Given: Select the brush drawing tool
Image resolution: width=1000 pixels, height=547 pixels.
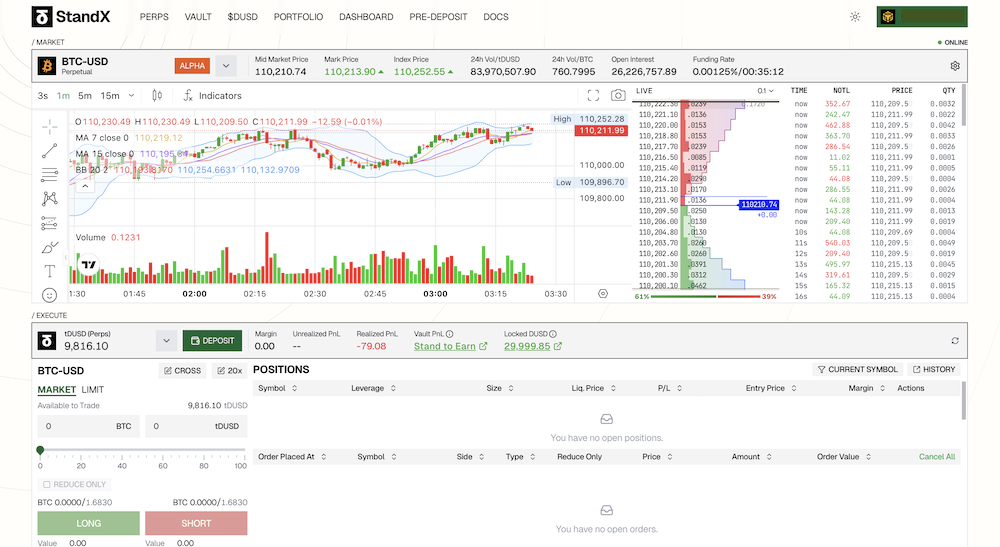Looking at the screenshot, I should point(50,247).
